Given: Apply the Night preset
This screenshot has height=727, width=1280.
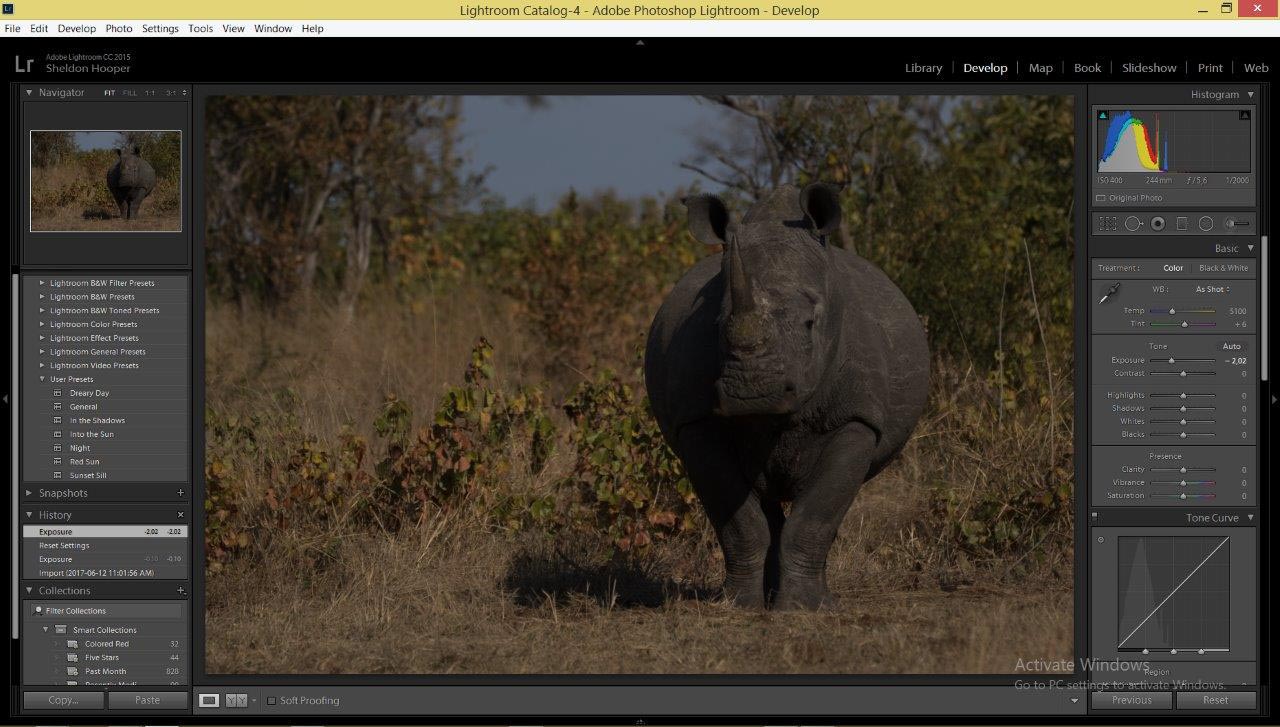Looking at the screenshot, I should tap(80, 448).
